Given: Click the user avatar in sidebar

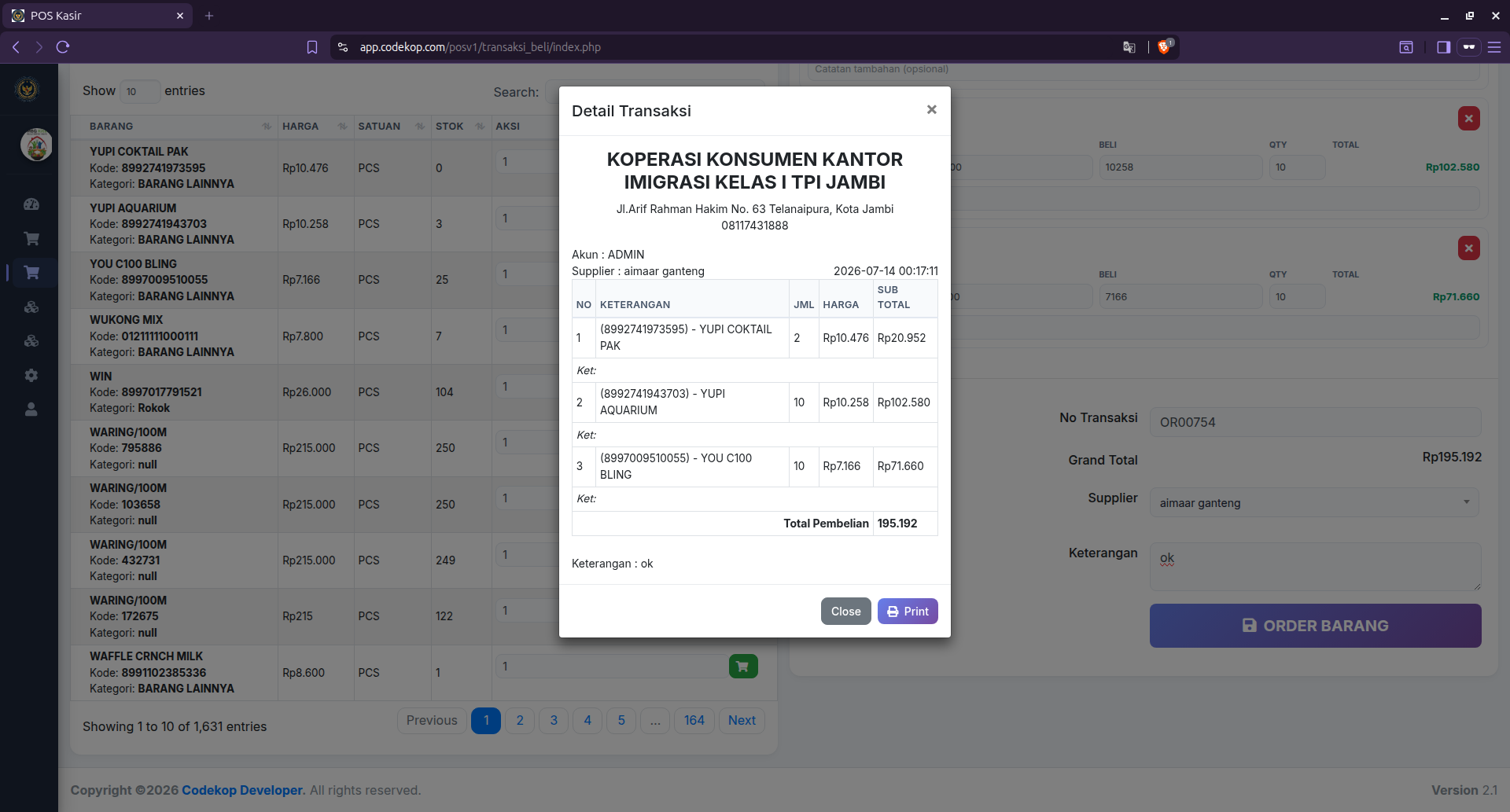Looking at the screenshot, I should point(36,145).
